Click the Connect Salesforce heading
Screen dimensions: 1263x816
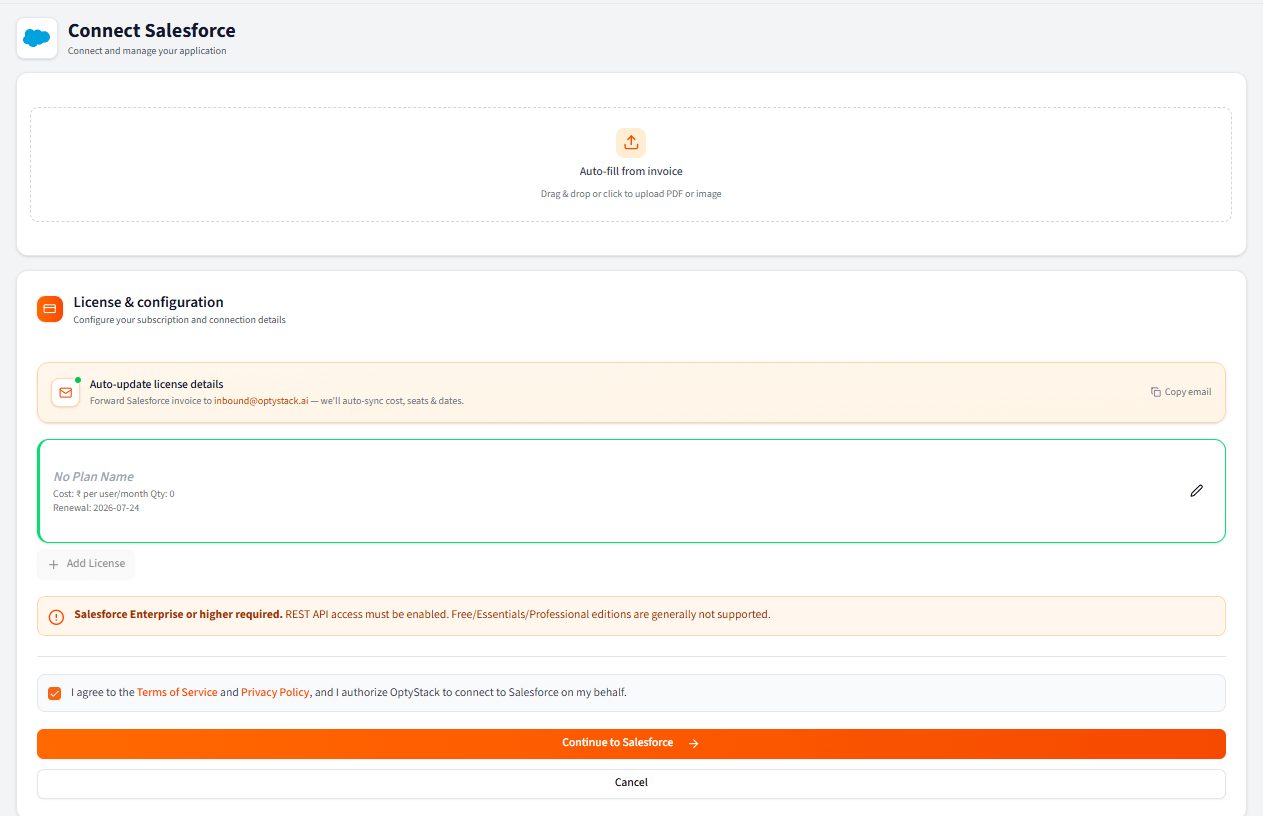click(x=152, y=31)
